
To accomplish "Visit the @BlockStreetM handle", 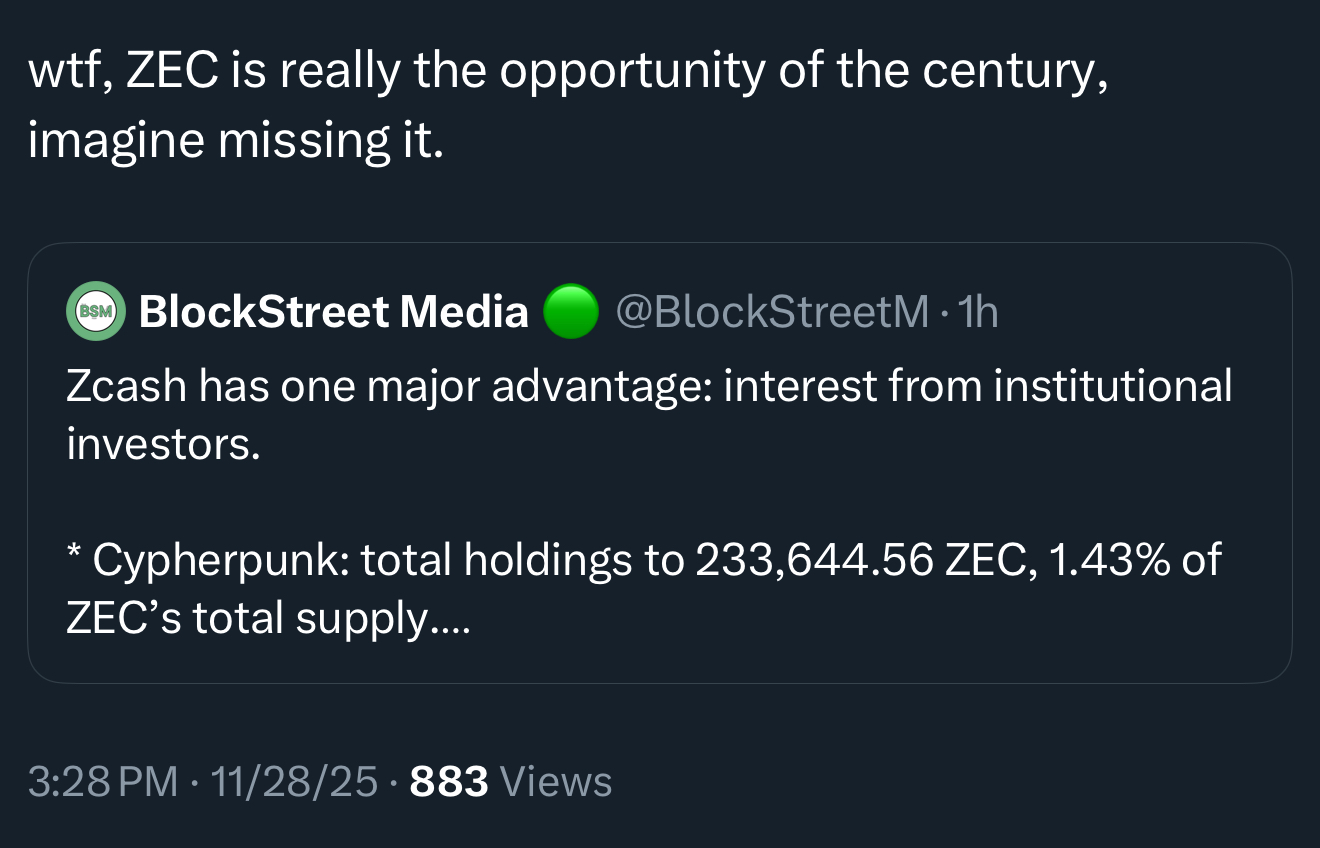I will click(773, 312).
